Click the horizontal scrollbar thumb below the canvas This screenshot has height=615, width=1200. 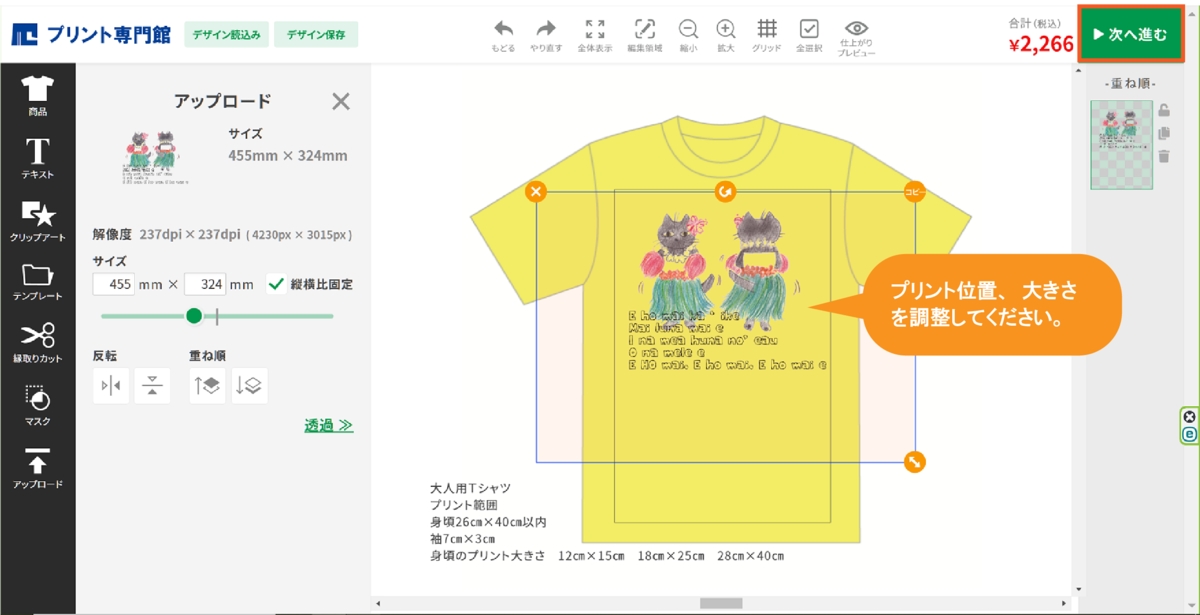pyautogui.click(x=720, y=603)
